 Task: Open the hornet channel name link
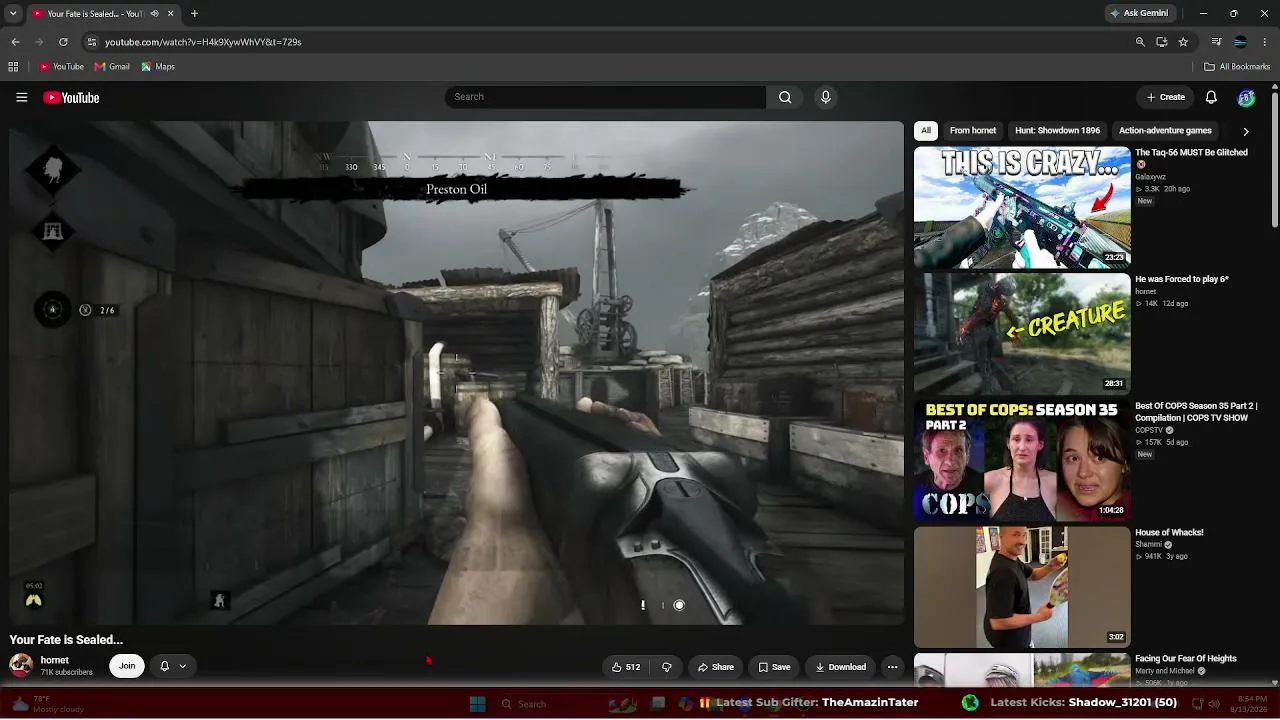[55, 660]
